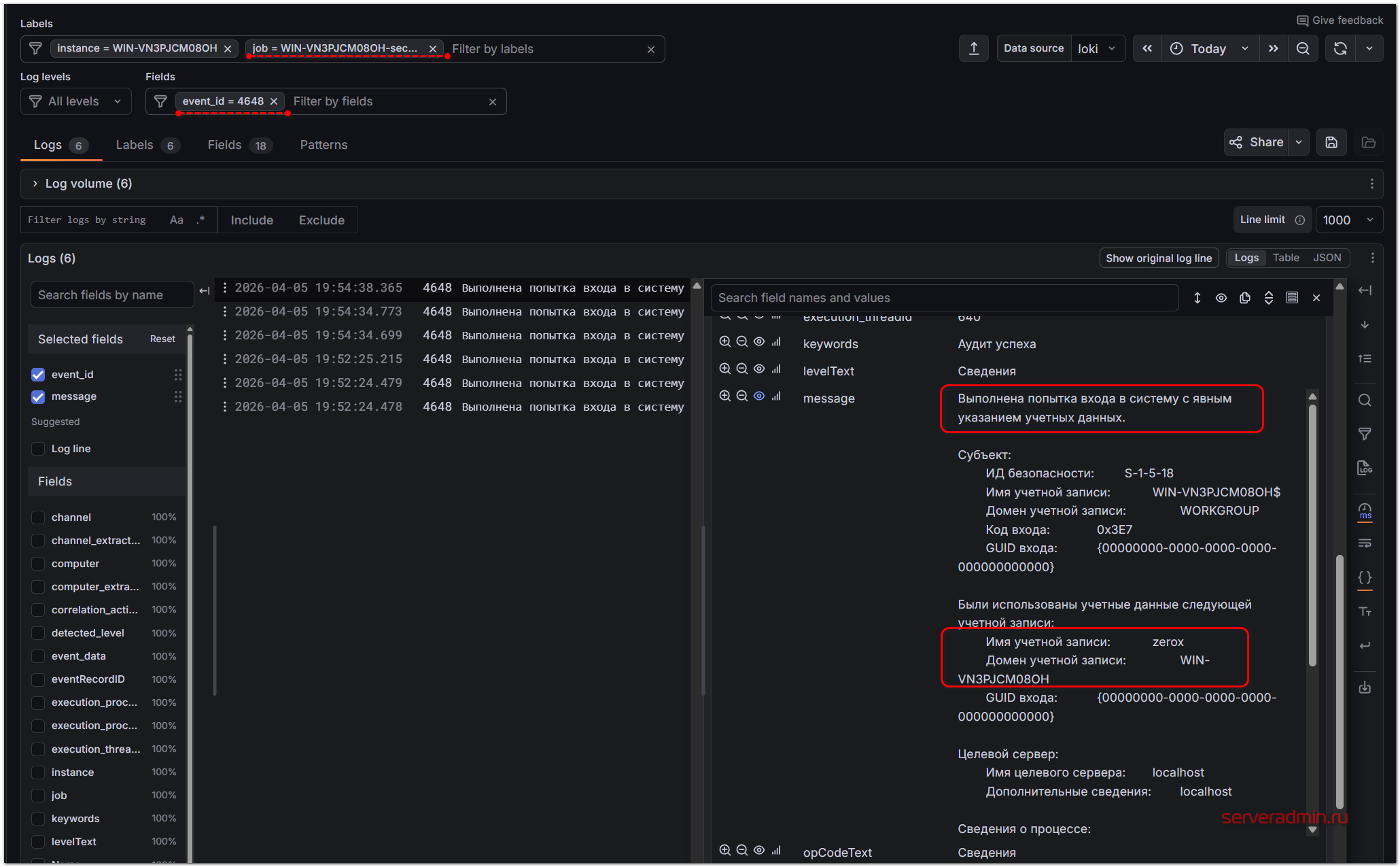Screen dimensions: 1400x867
Task: Click Show original log line button
Action: pyautogui.click(x=1158, y=258)
